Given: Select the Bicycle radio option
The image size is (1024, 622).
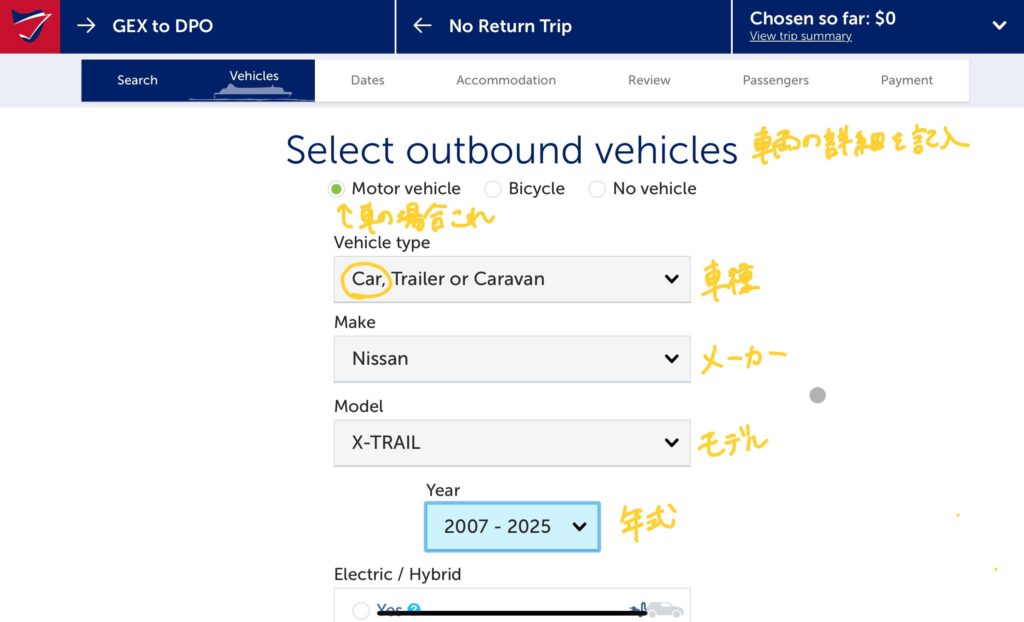Looking at the screenshot, I should pyautogui.click(x=493, y=189).
